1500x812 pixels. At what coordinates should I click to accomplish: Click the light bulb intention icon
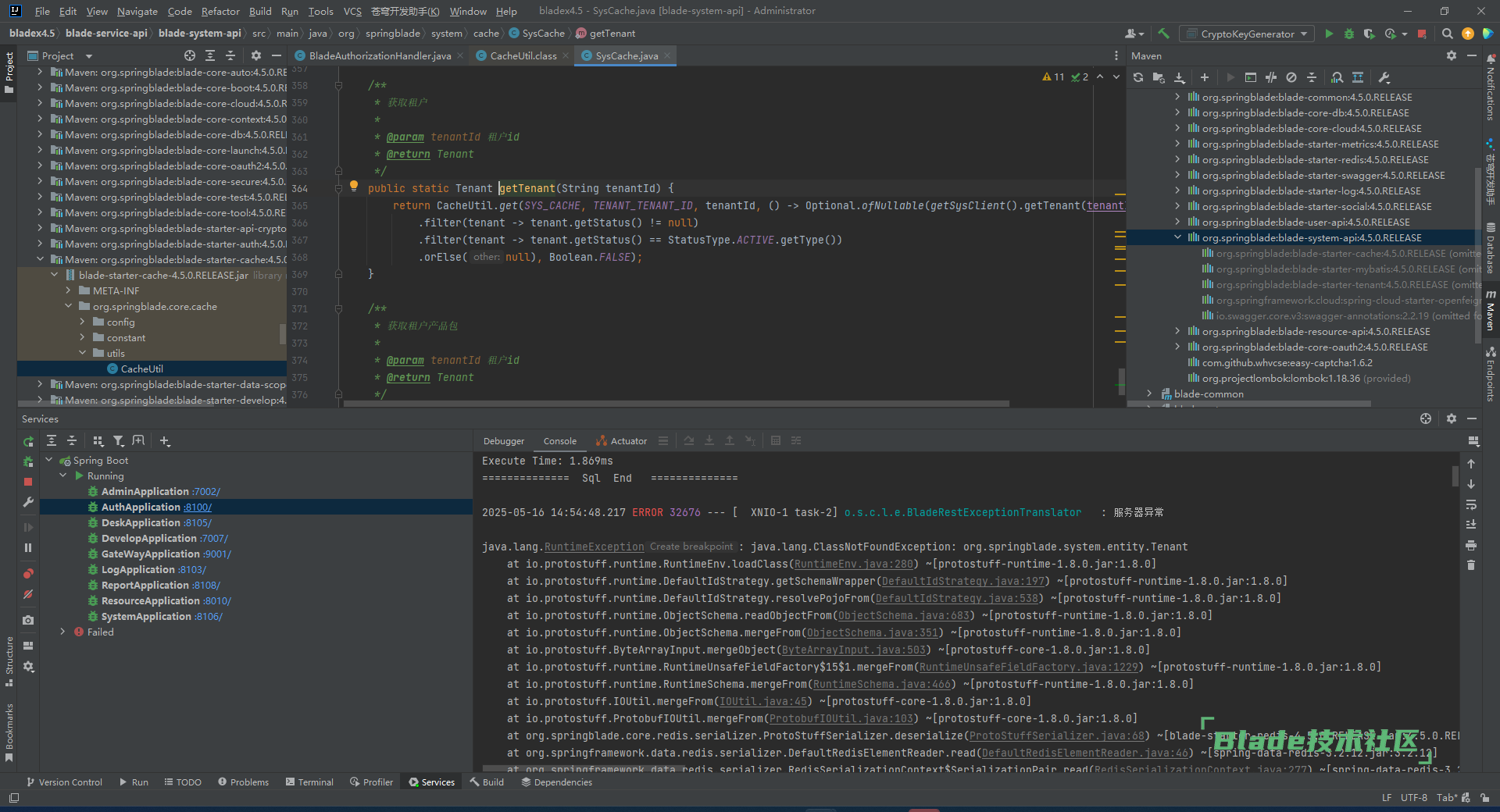353,186
